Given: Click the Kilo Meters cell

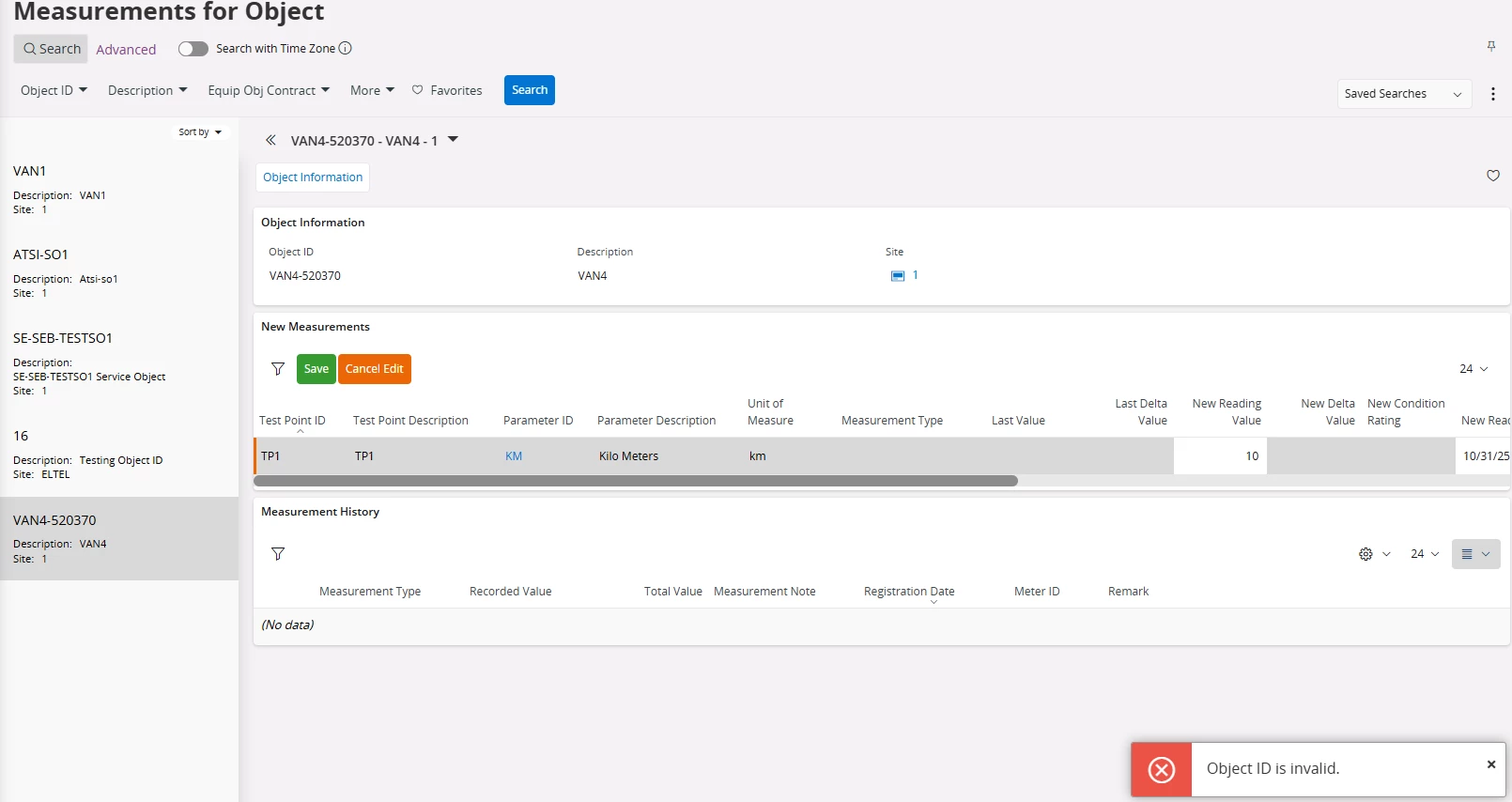Looking at the screenshot, I should pyautogui.click(x=628, y=456).
